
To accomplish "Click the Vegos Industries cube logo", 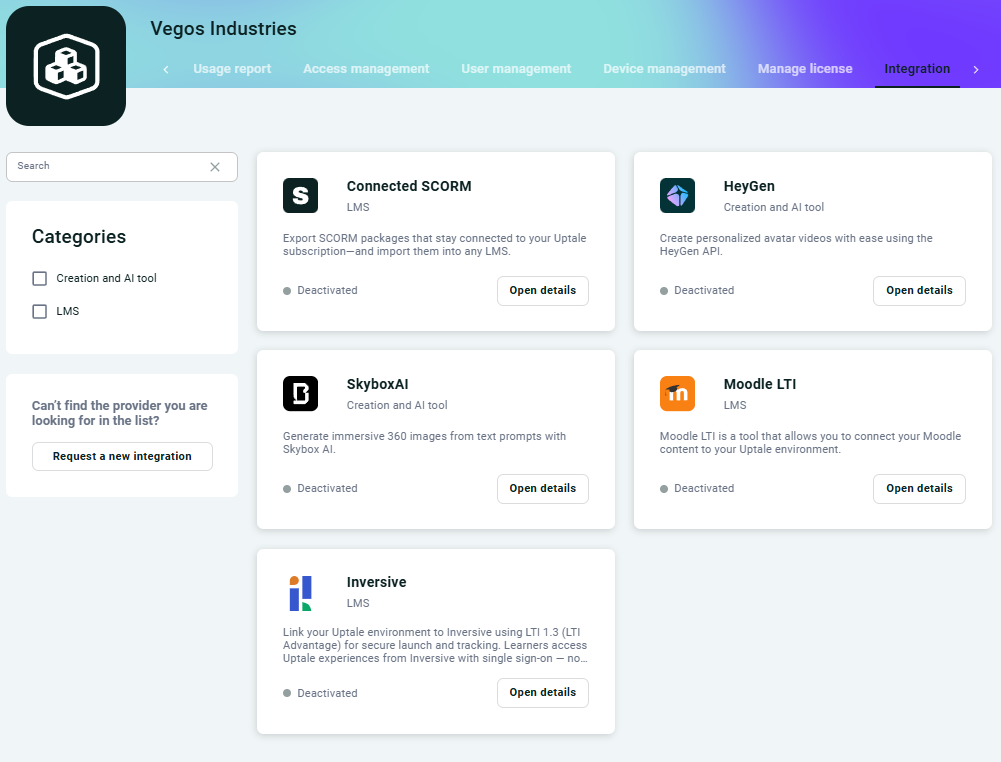I will click(x=66, y=66).
